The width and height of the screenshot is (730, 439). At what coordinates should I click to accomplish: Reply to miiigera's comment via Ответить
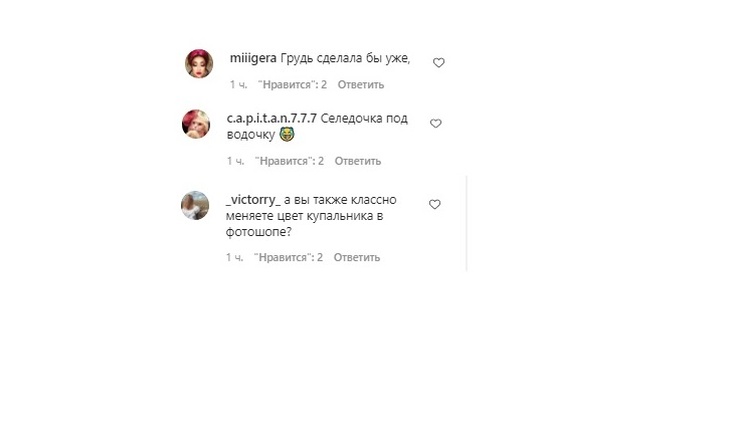coord(361,85)
